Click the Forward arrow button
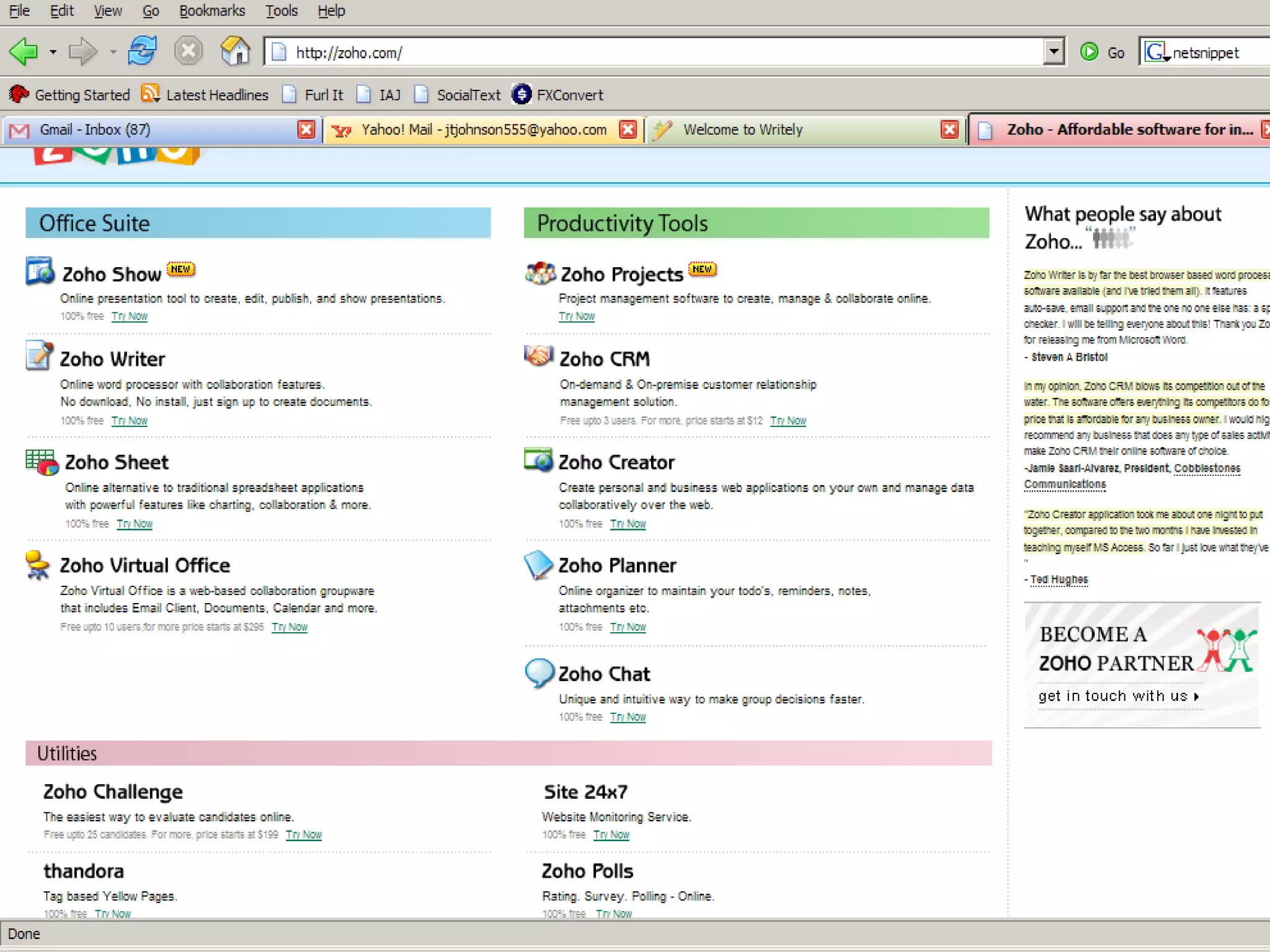Image resolution: width=1270 pixels, height=952 pixels. (x=82, y=51)
